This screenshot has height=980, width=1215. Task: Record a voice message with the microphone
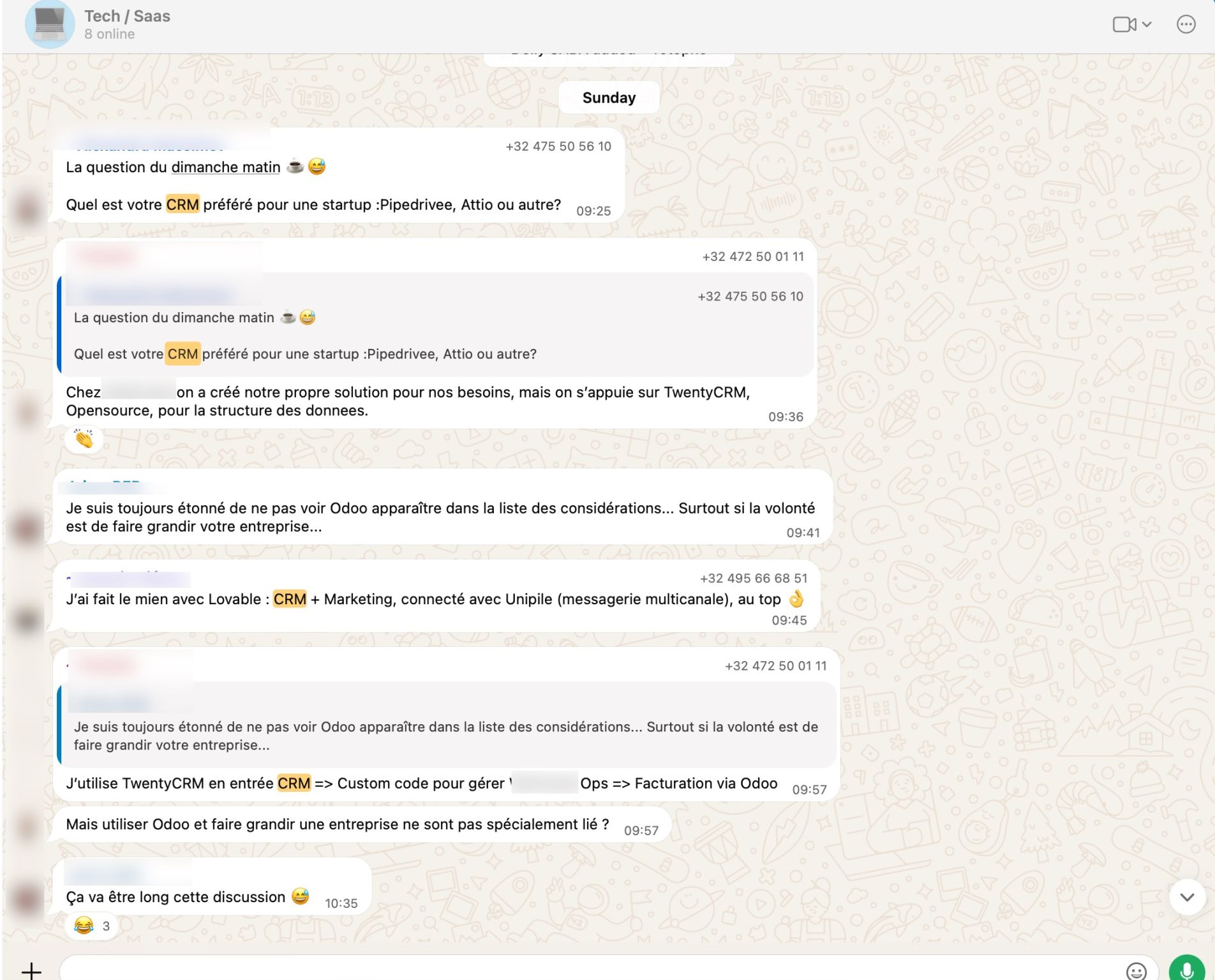click(x=1186, y=969)
